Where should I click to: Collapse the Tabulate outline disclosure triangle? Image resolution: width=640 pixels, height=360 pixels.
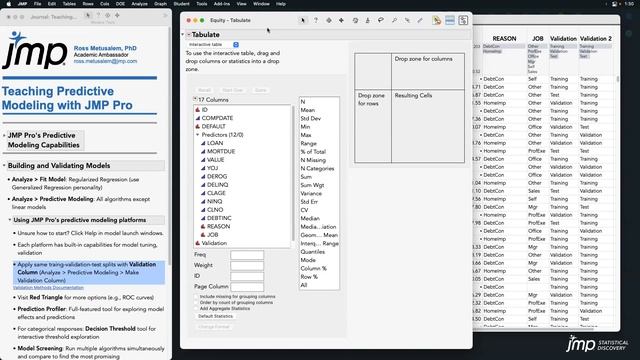coord(182,35)
